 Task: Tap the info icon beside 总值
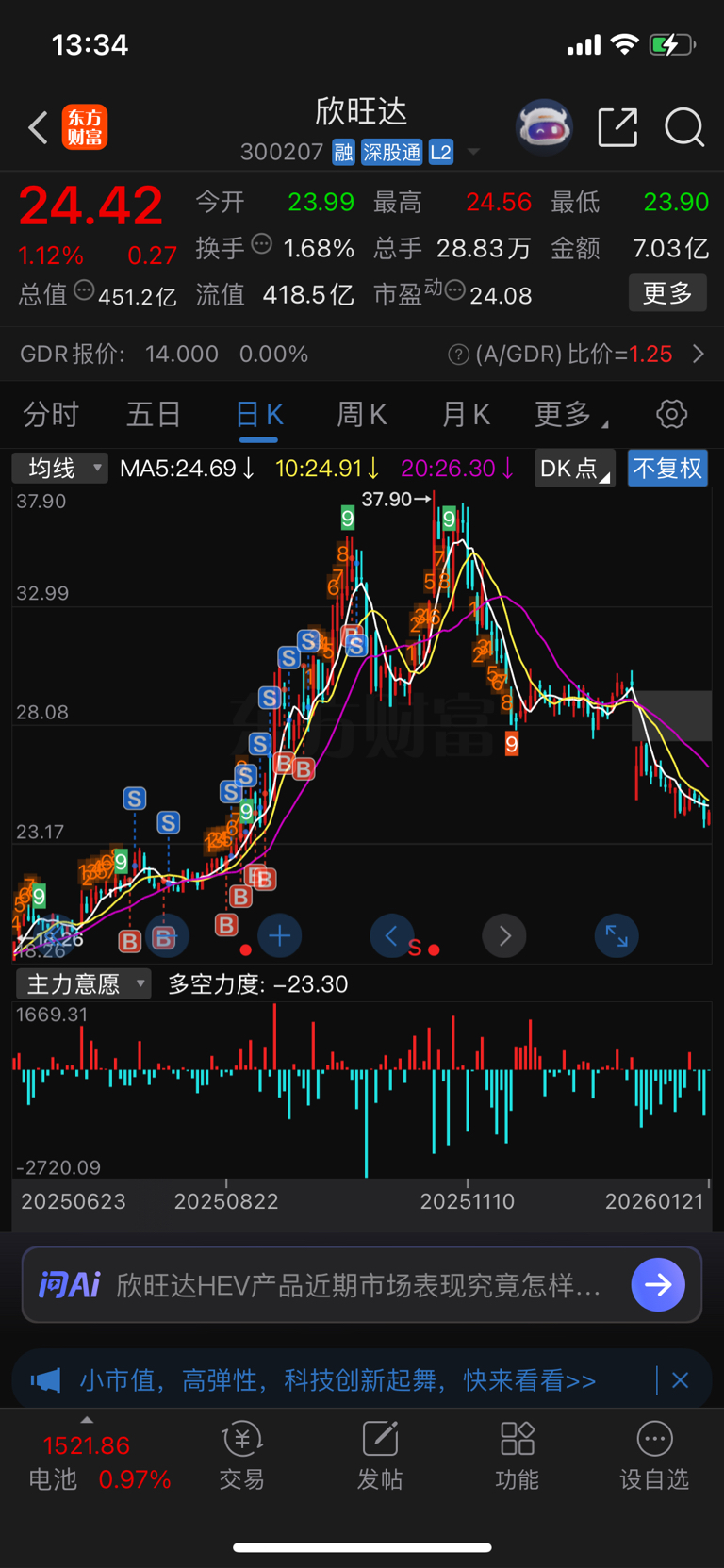point(84,291)
